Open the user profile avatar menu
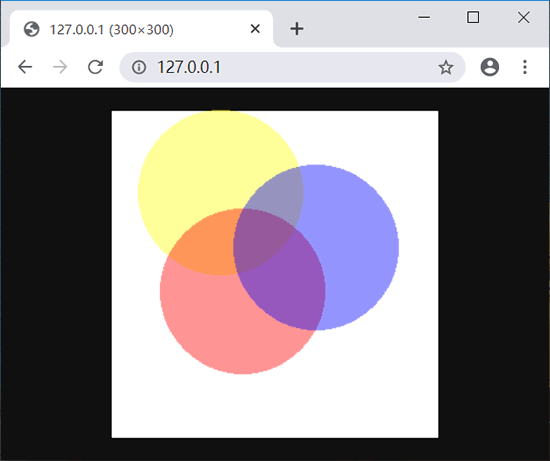This screenshot has width=550, height=461. coord(490,67)
